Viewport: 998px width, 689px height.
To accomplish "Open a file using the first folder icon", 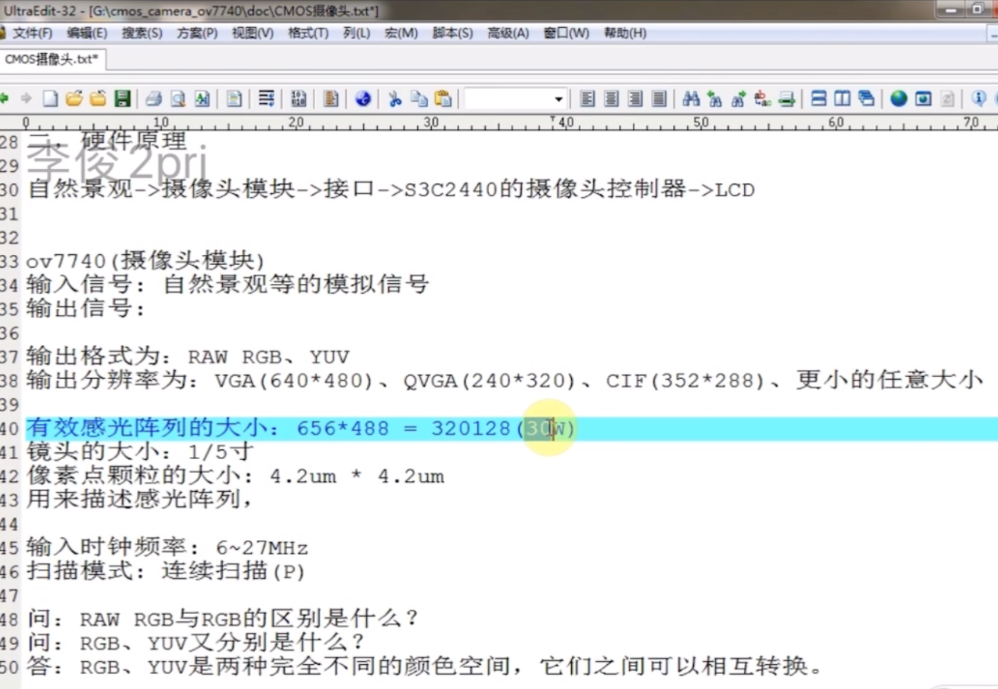I will pos(74,99).
